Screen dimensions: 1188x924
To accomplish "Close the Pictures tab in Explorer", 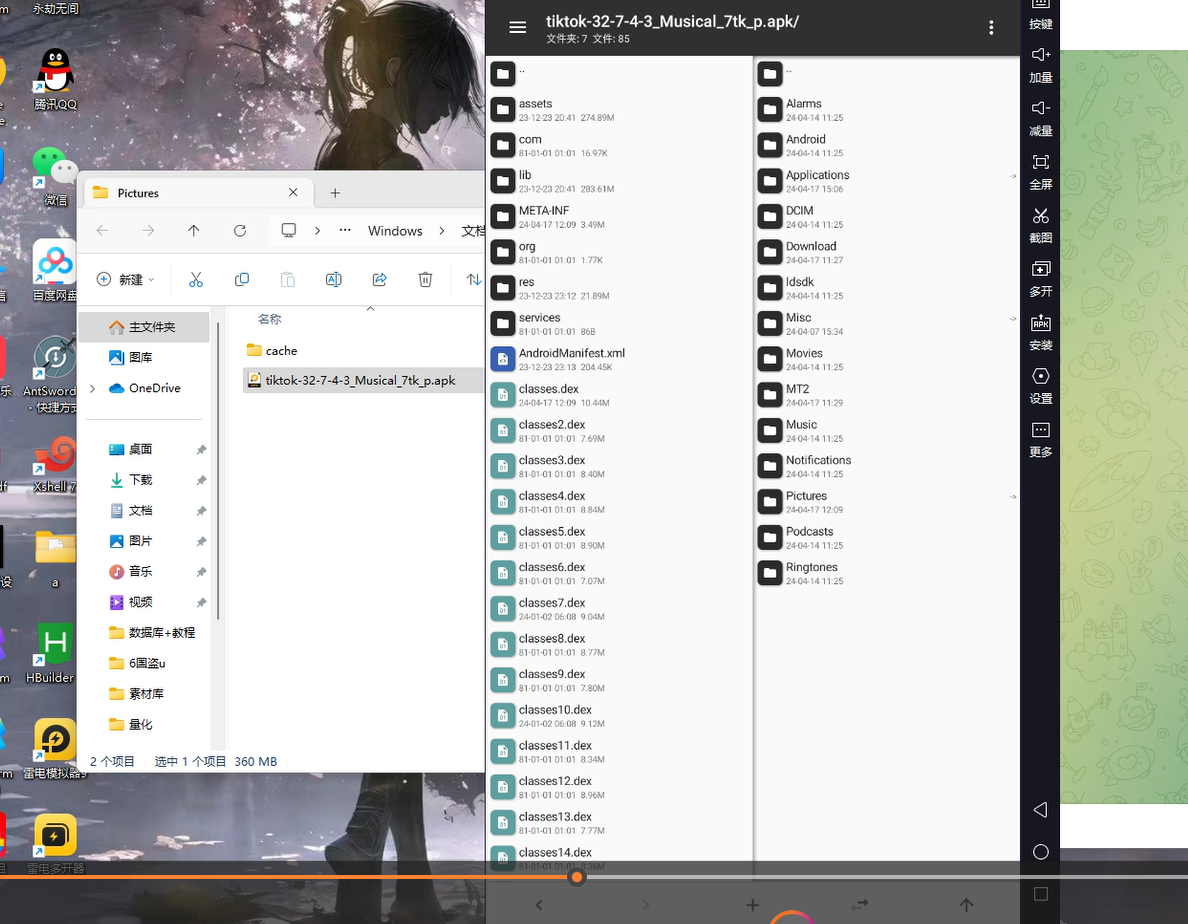I will 293,192.
